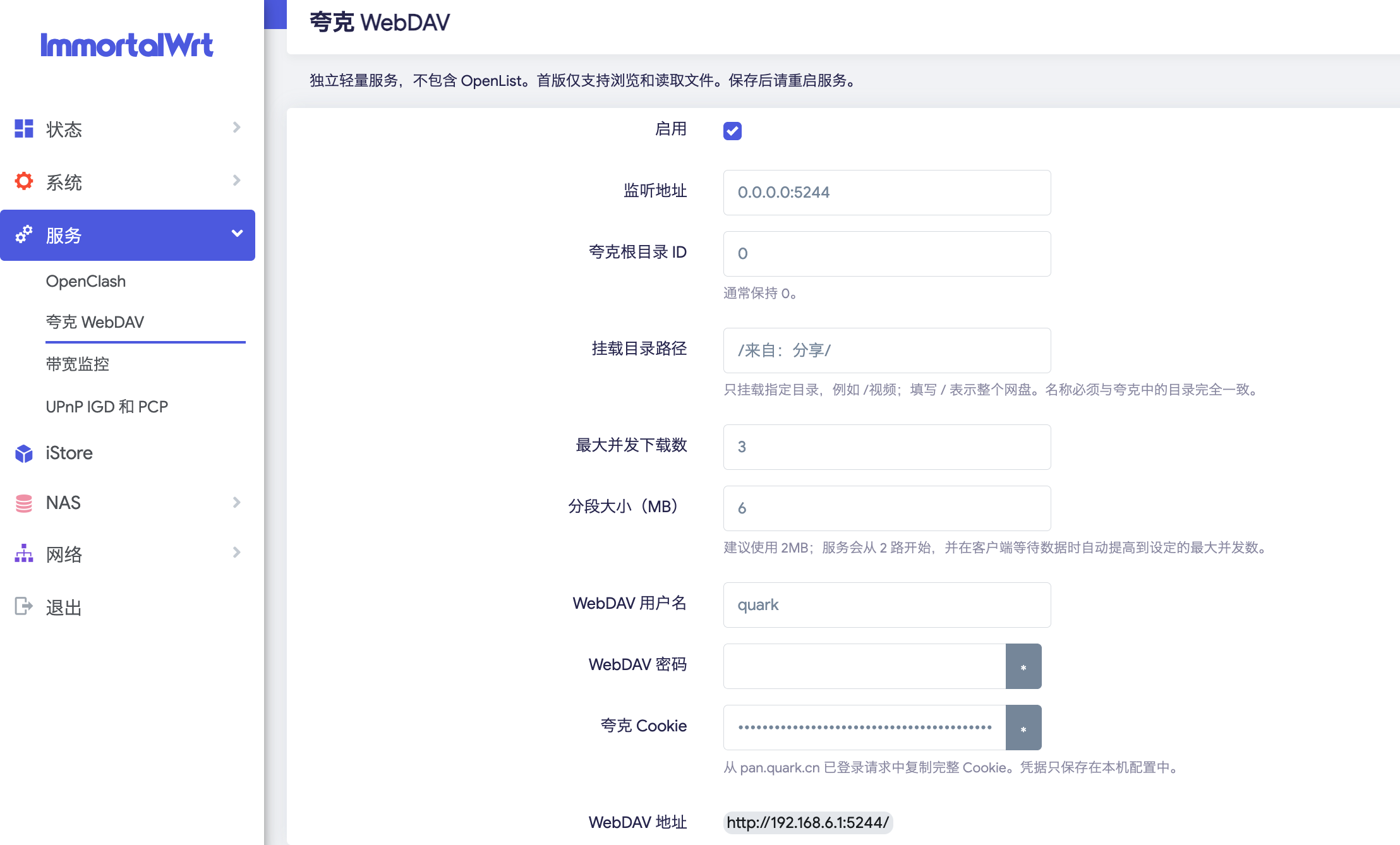Viewport: 1400px width, 845px height.
Task: Click the 挂载目录路径 input field
Action: click(887, 351)
